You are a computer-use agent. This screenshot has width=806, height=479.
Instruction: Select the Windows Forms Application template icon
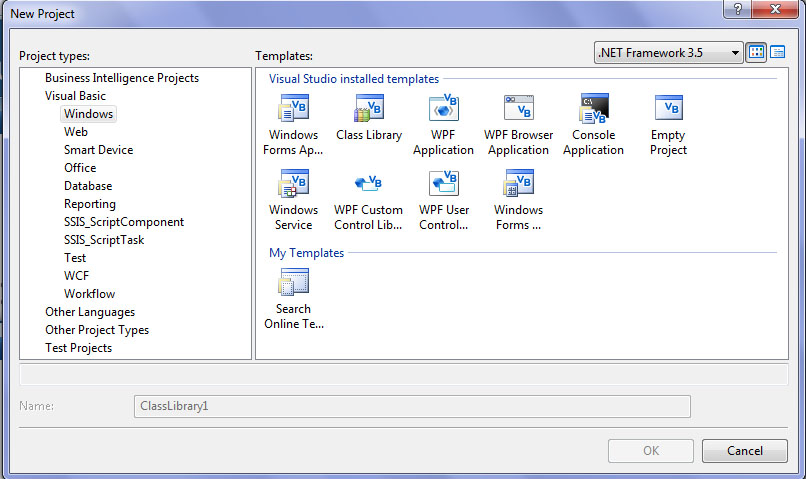click(x=294, y=108)
